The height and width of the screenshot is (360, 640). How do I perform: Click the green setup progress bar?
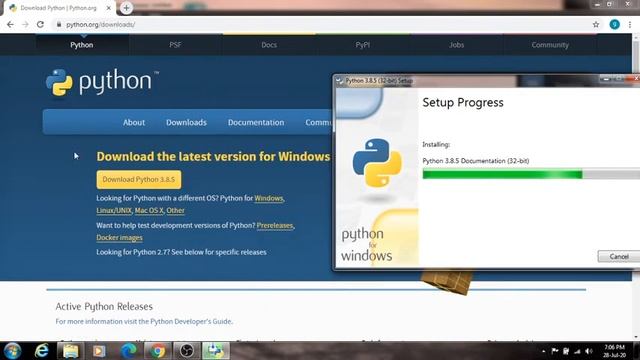tap(531, 175)
